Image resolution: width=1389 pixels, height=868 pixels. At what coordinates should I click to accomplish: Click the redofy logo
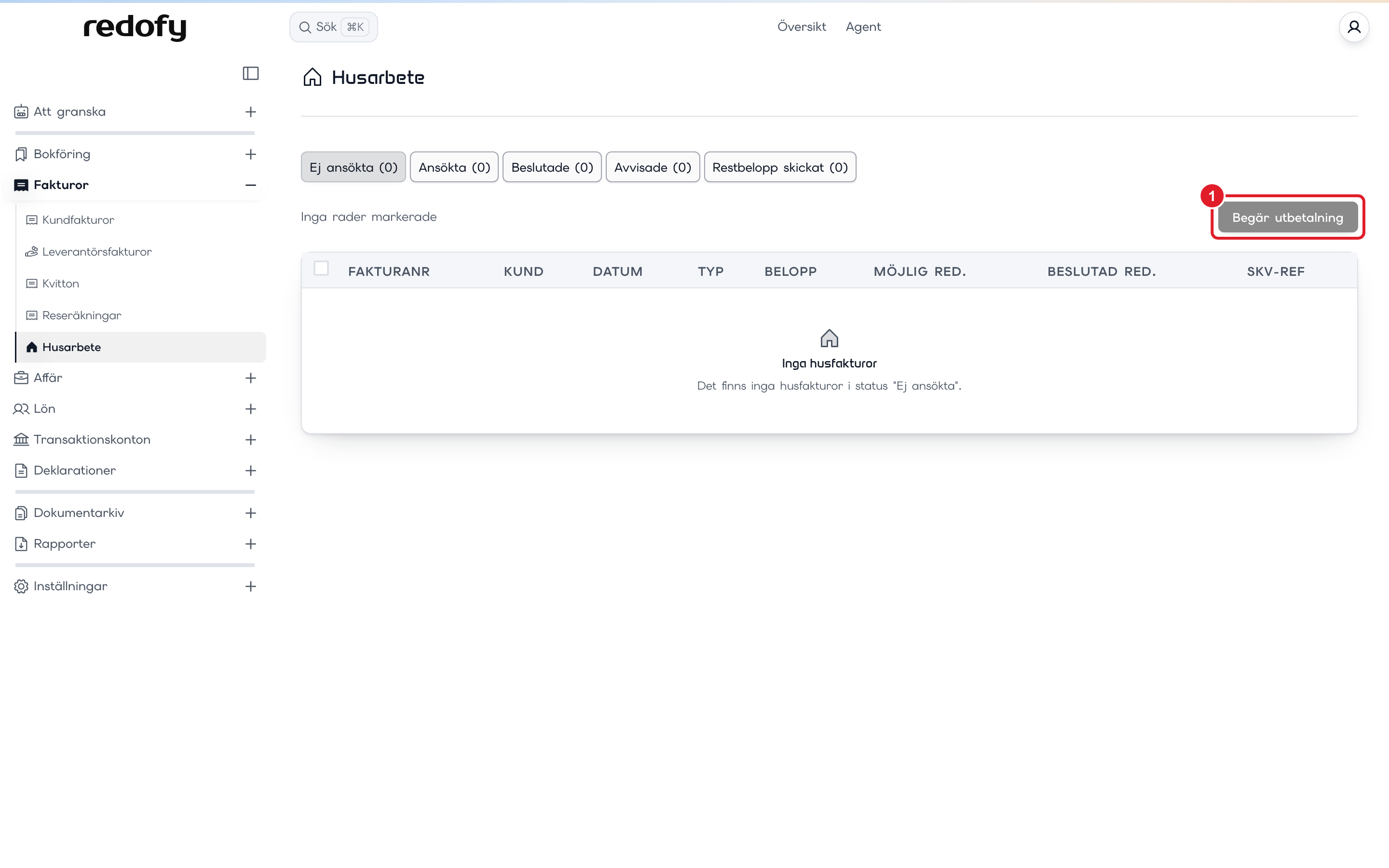point(135,27)
